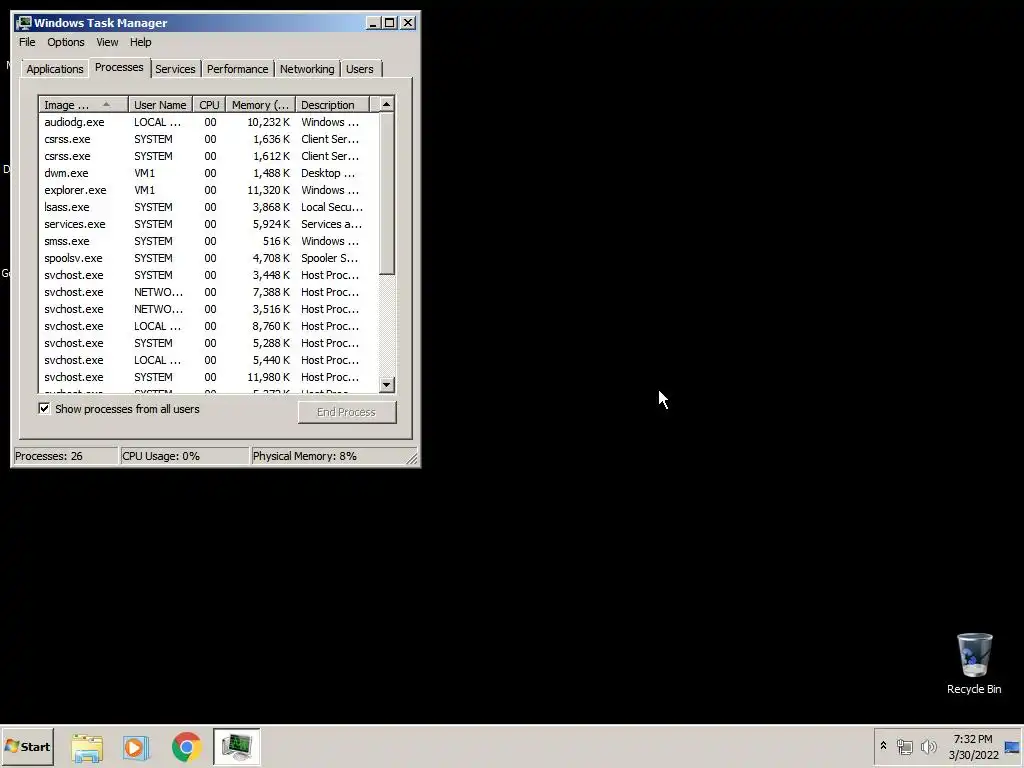
Task: Select svchost.exe using 5,288 K
Action: coord(208,343)
